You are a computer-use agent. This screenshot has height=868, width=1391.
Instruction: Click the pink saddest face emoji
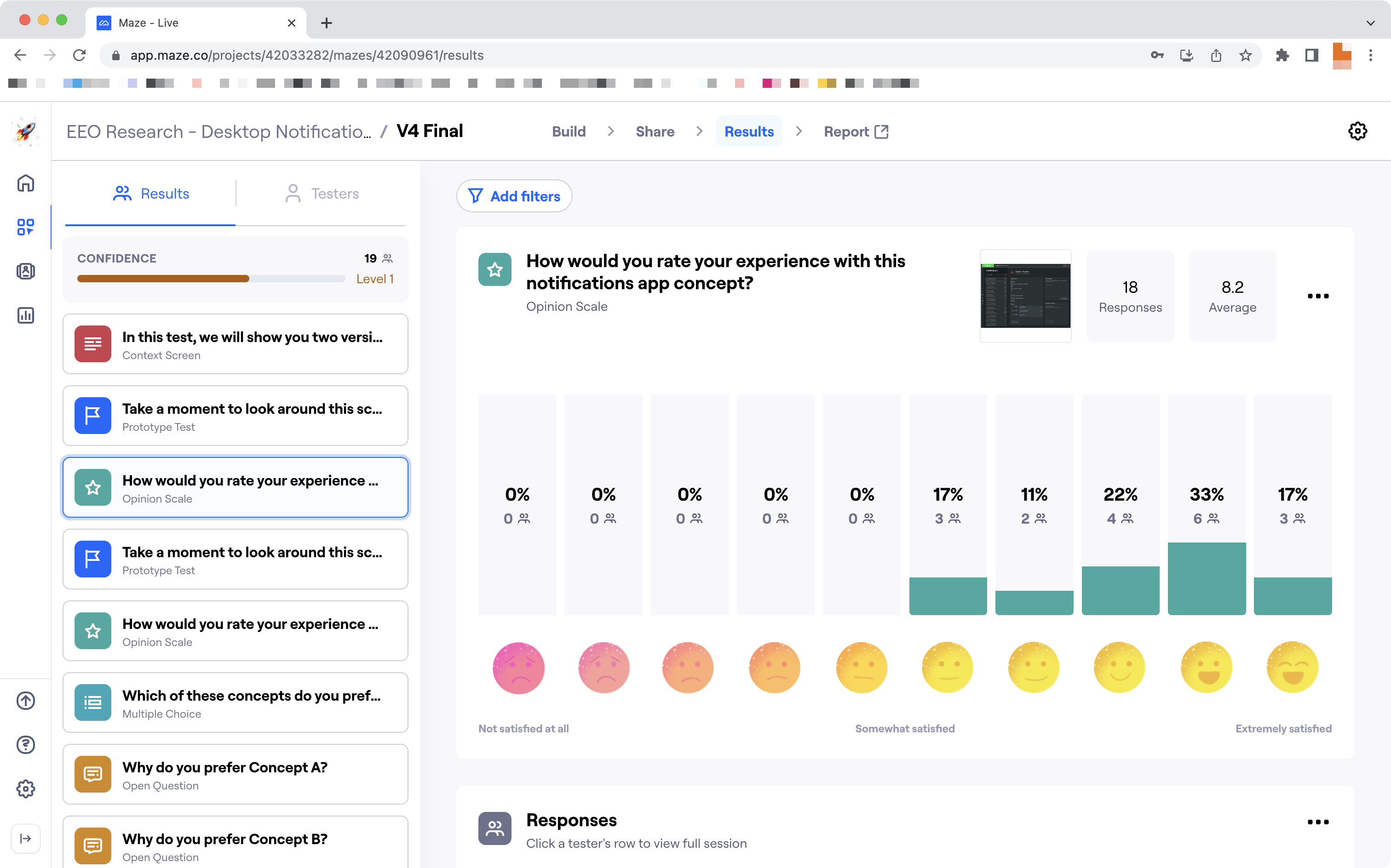point(518,668)
